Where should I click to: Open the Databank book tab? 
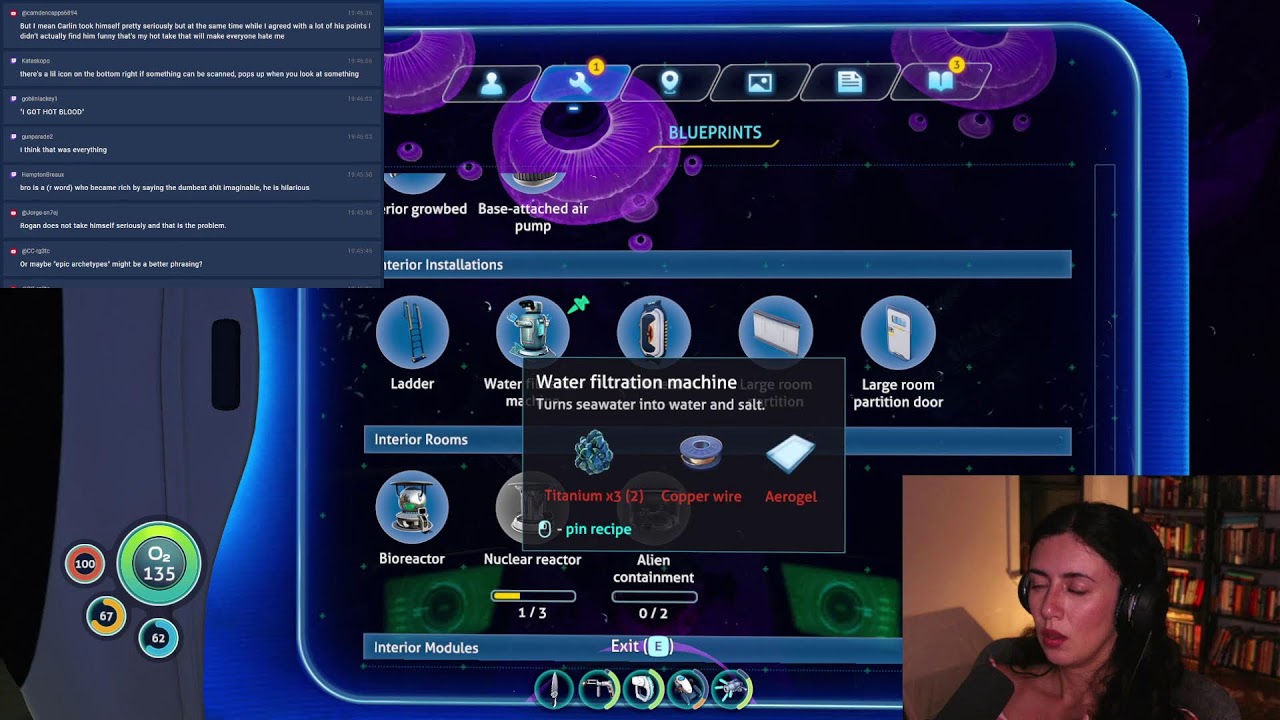click(940, 83)
